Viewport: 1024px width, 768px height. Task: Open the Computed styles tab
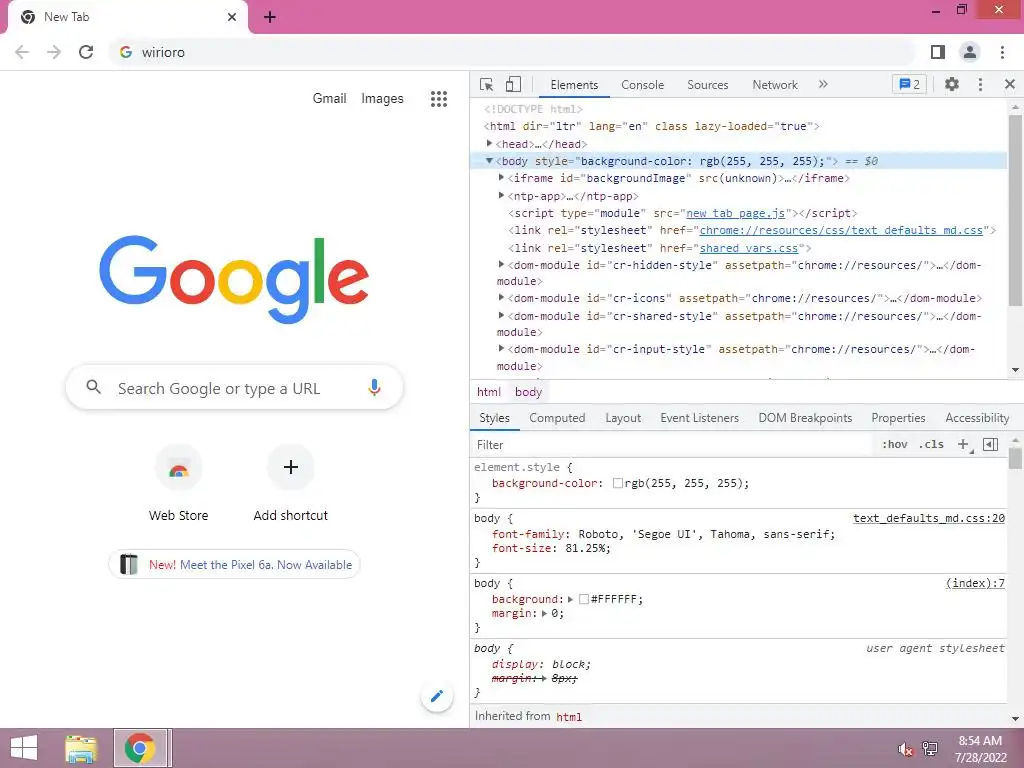557,418
